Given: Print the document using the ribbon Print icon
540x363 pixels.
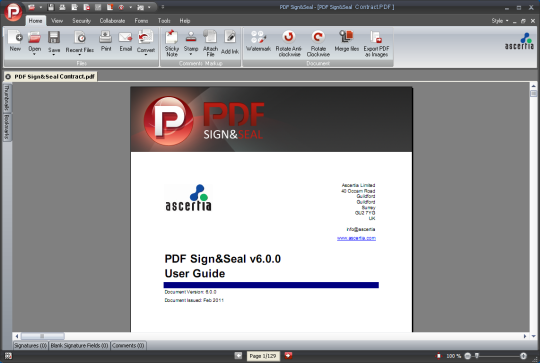Looking at the screenshot, I should (106, 37).
